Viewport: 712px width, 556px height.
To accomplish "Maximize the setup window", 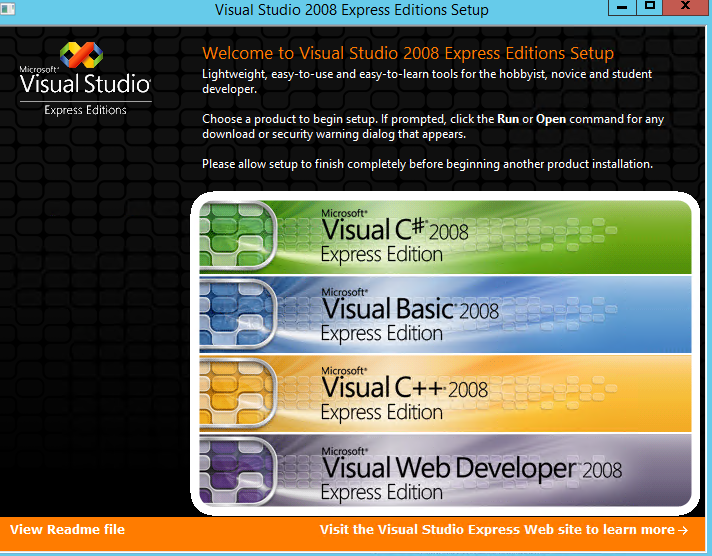I will [649, 7].
